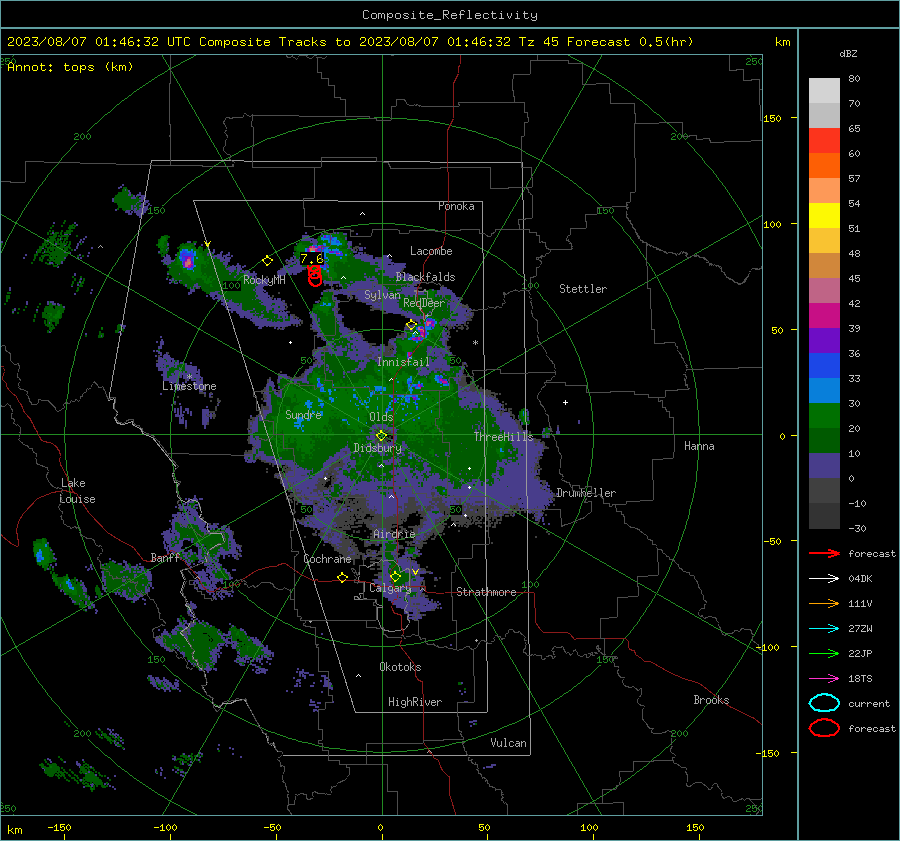
Task: Click the HighRiver city label
Action: click(x=415, y=702)
